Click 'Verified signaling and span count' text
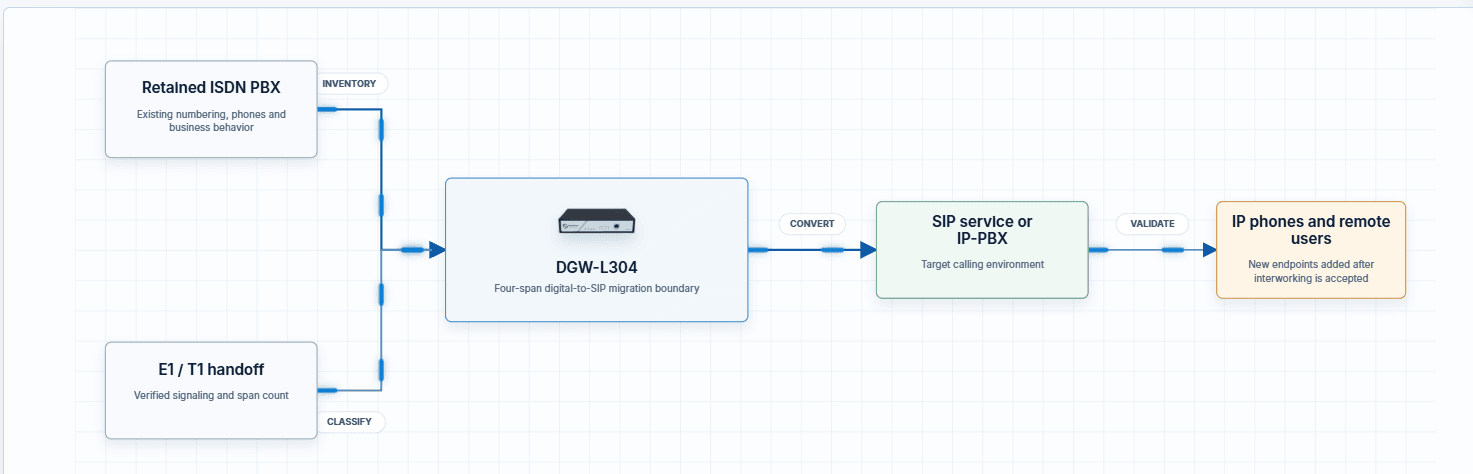This screenshot has width=1473, height=474. pos(211,396)
